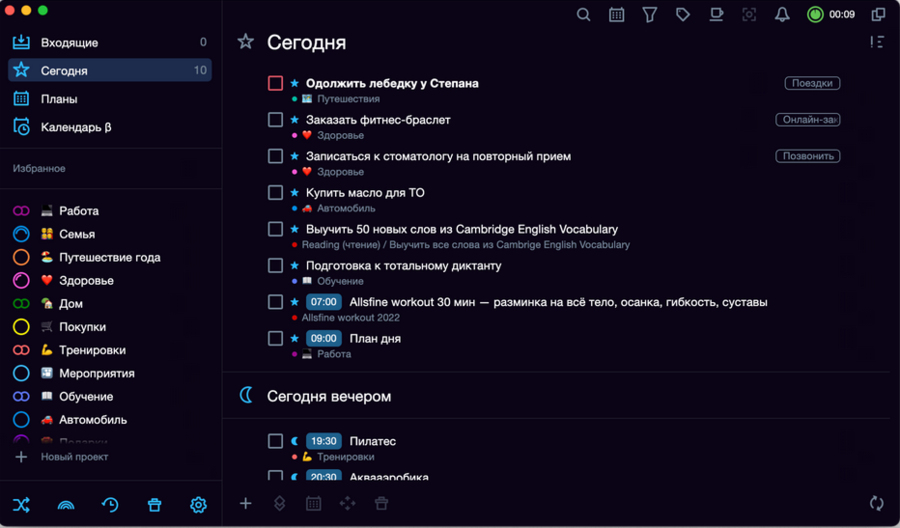This screenshot has width=900, height=528.
Task: Click the filter funnel icon
Action: pos(650,15)
